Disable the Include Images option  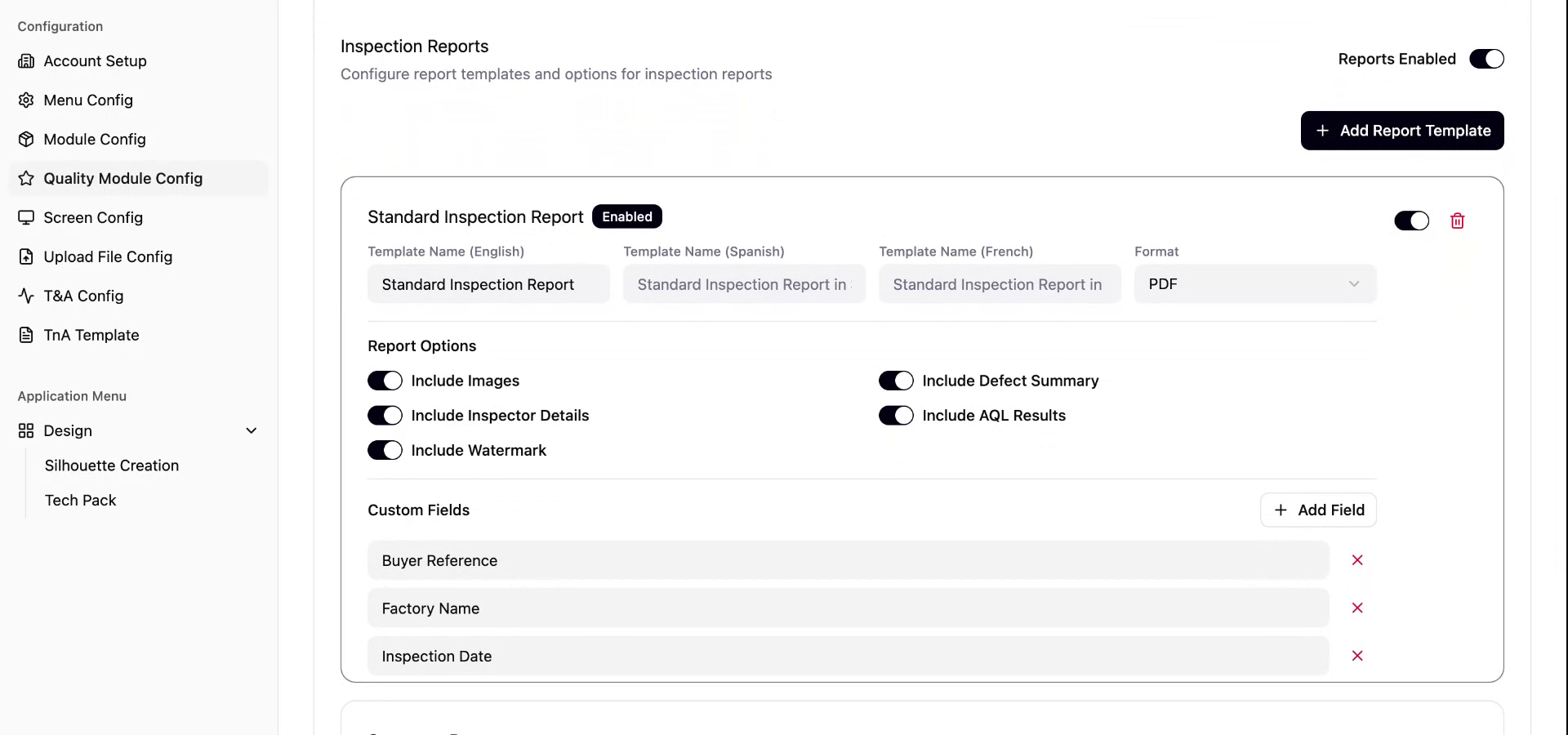385,381
